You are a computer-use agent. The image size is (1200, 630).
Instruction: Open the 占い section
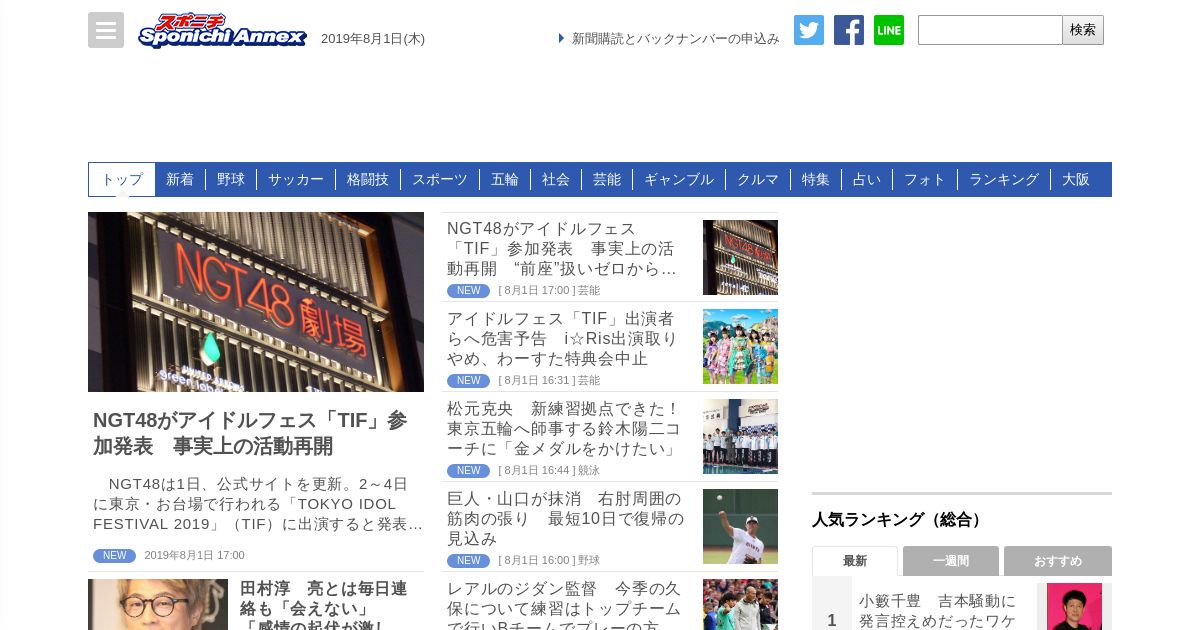tap(867, 179)
